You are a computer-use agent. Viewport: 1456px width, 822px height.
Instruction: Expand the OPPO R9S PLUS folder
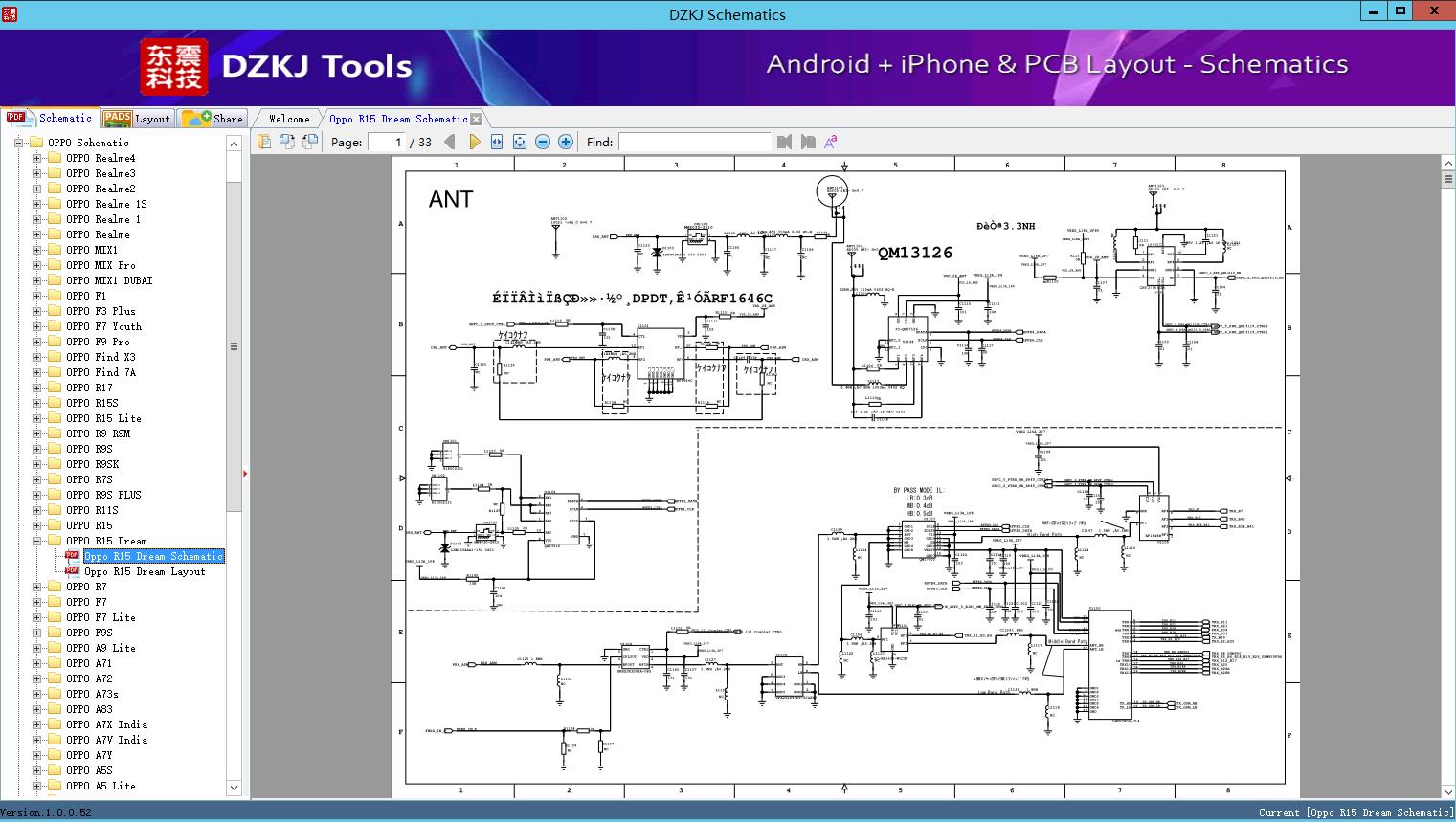click(x=37, y=495)
